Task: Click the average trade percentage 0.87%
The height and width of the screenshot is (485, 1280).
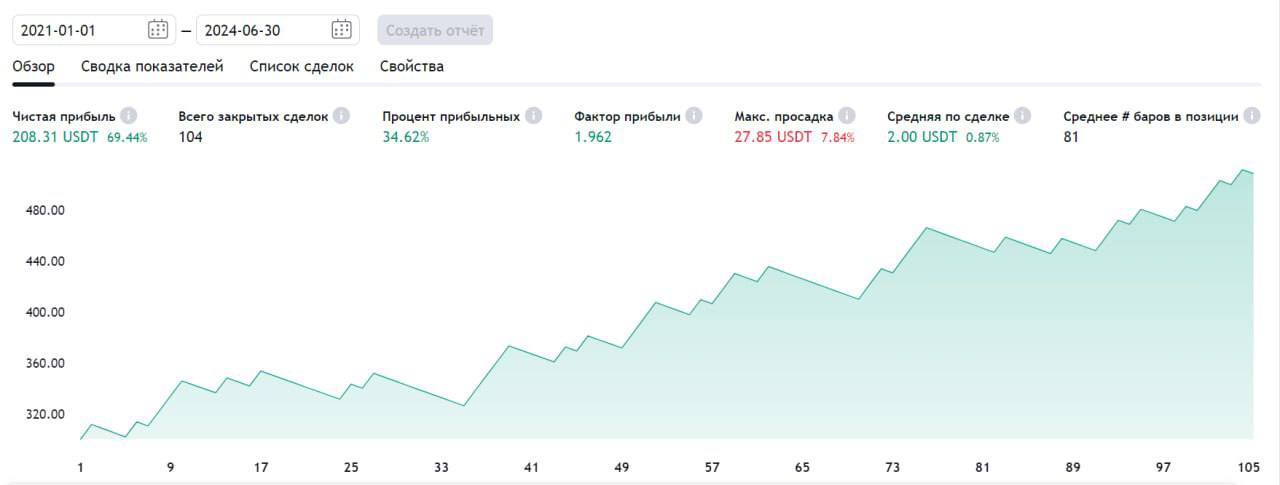Action: tap(983, 138)
